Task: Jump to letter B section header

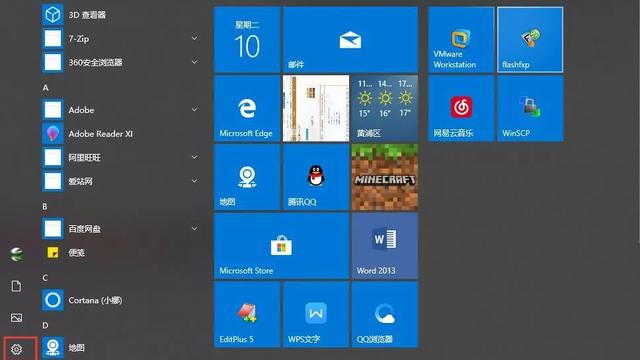Action: (45, 207)
